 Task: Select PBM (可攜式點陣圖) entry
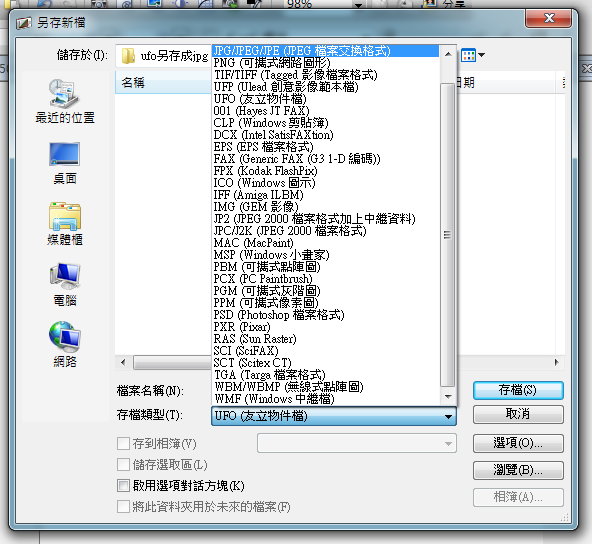pos(325,267)
